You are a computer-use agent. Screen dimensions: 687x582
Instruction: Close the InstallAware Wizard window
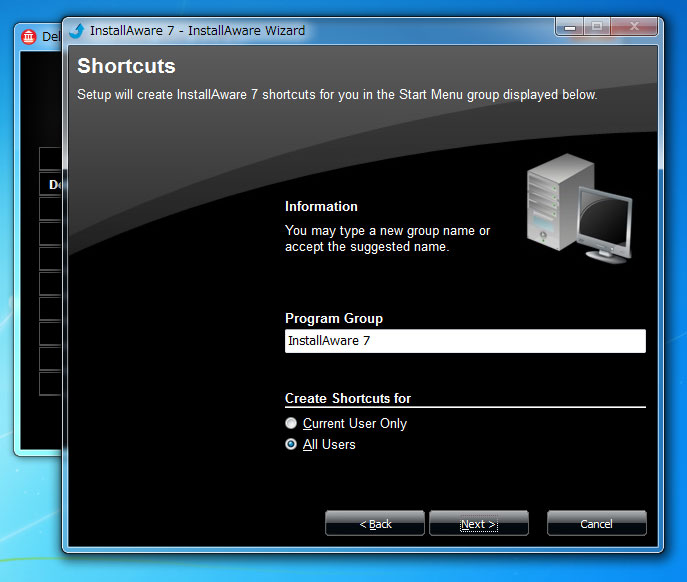coord(634,27)
